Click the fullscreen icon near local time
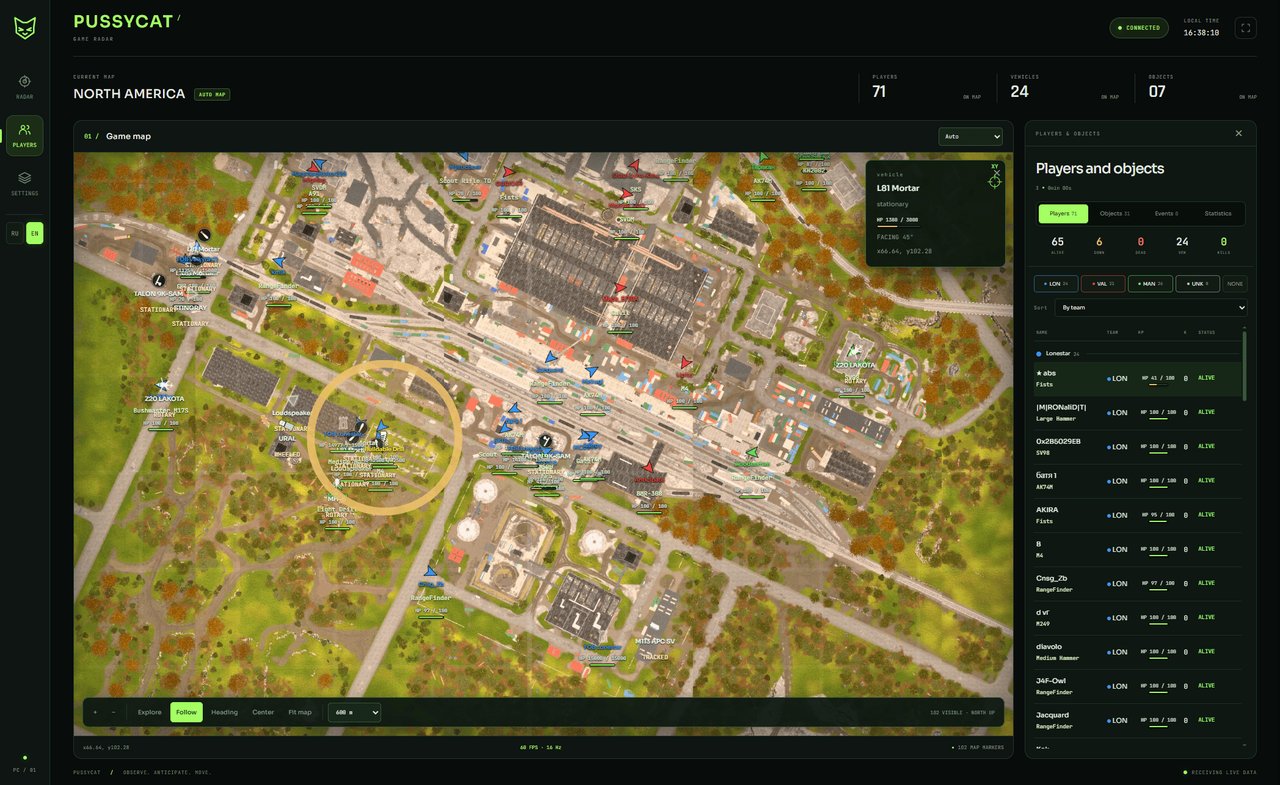 [x=1245, y=28]
